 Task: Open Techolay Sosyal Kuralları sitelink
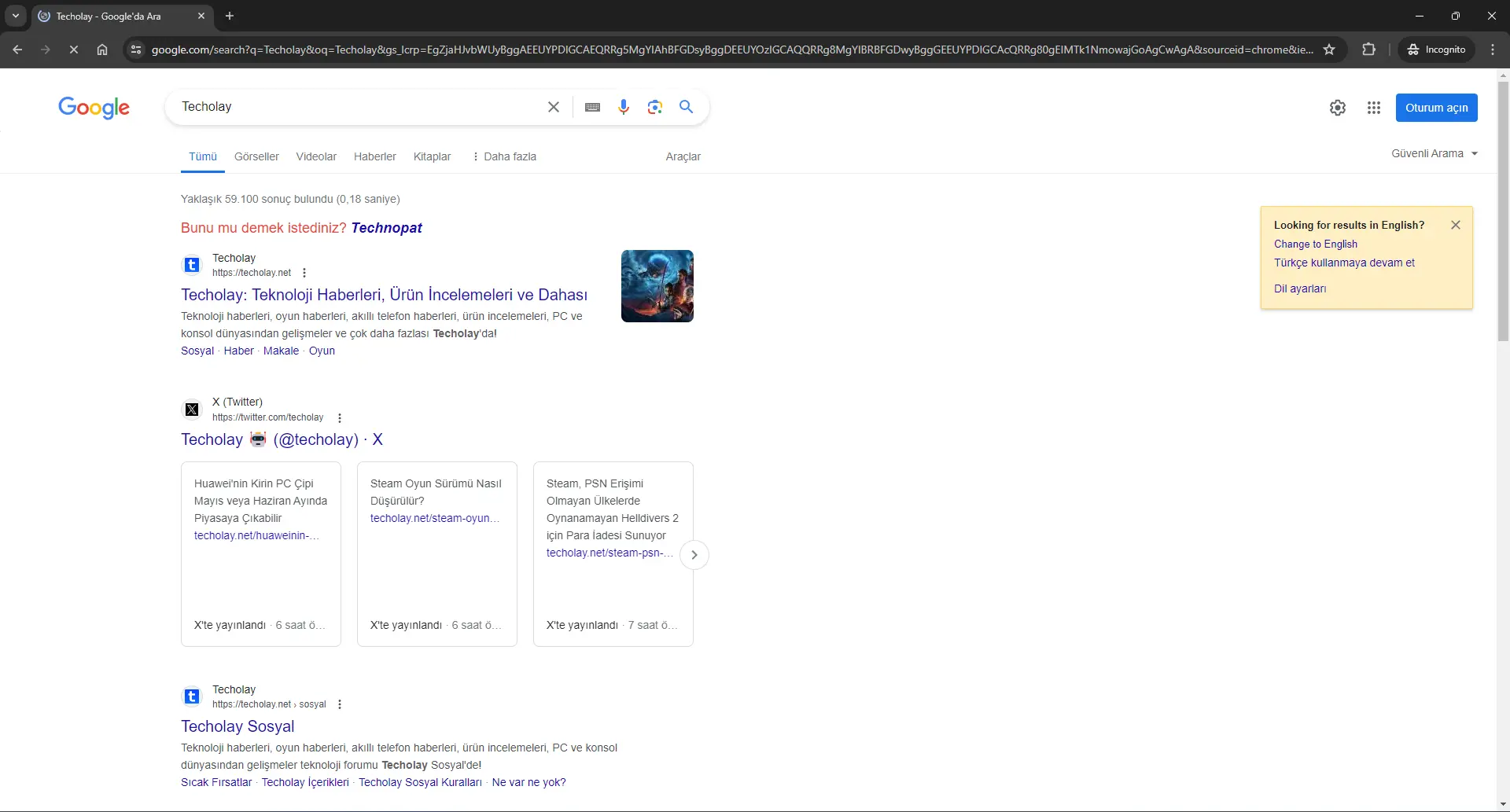(x=420, y=782)
